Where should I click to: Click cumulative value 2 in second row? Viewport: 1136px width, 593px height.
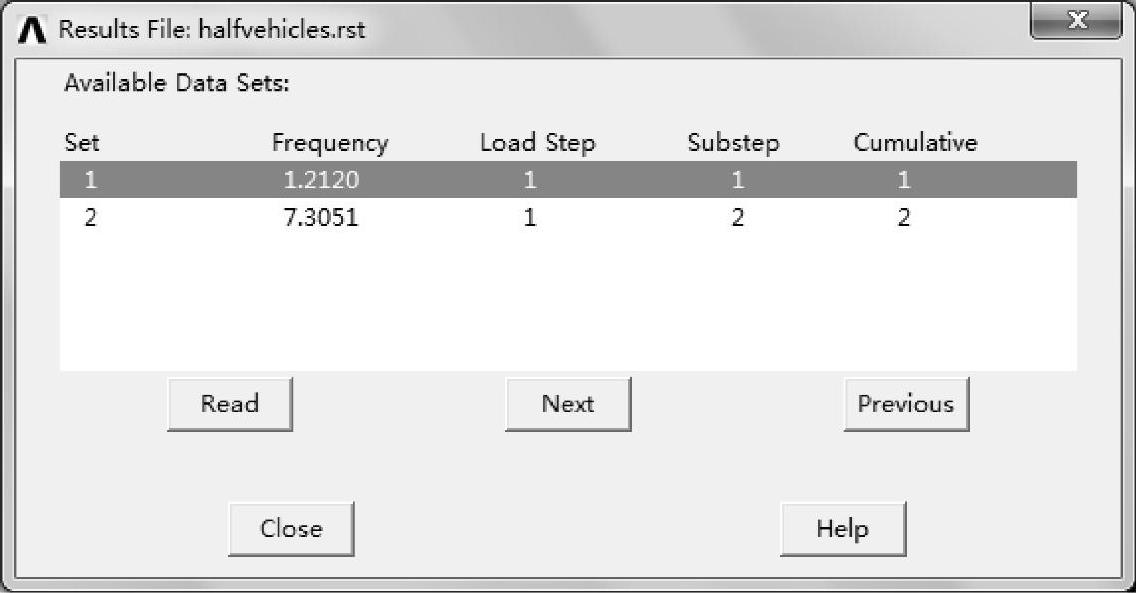click(x=903, y=218)
